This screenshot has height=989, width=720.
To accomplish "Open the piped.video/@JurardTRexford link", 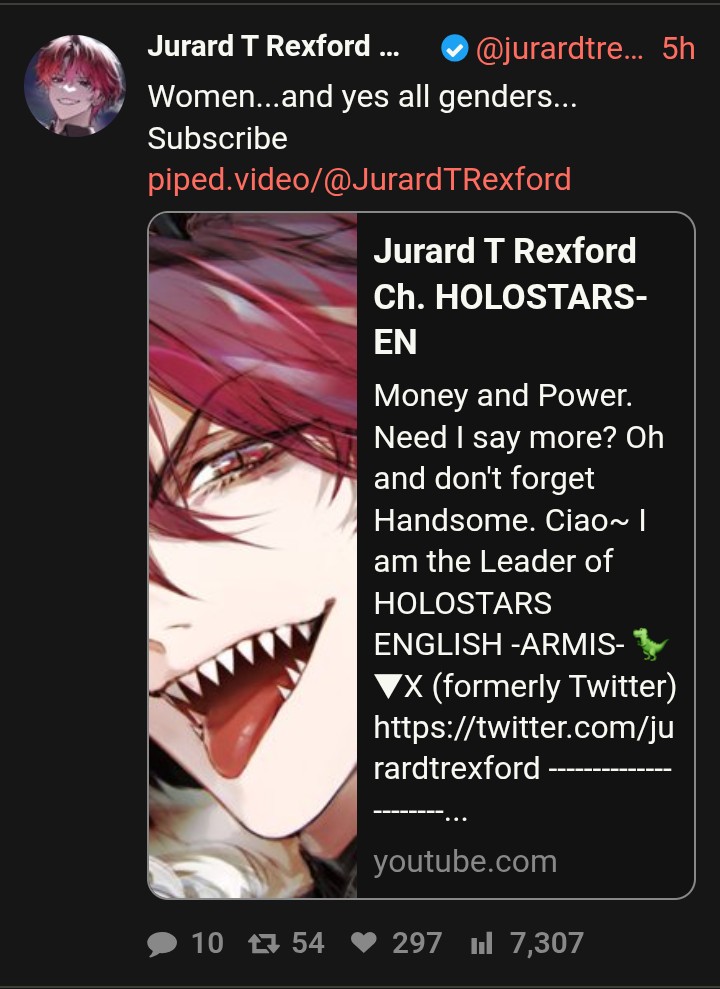I will point(359,179).
